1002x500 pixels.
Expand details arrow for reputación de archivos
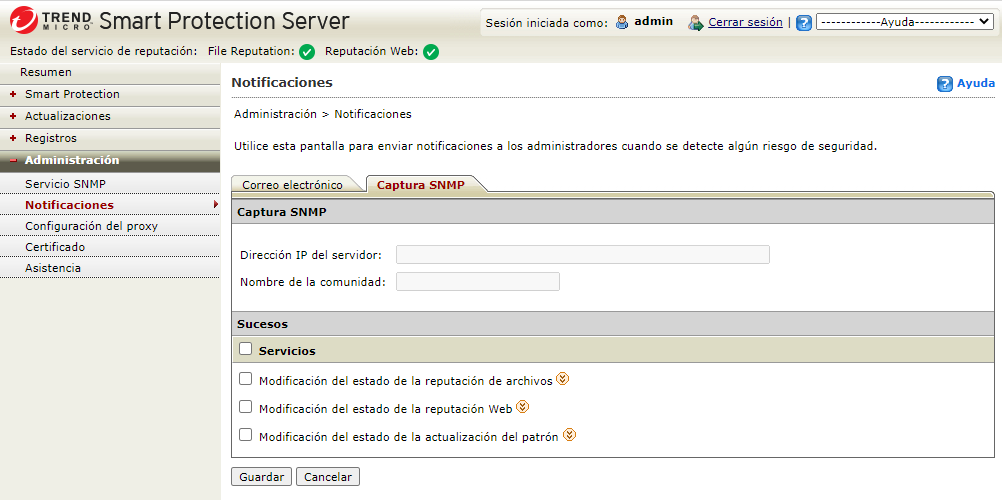tap(562, 379)
